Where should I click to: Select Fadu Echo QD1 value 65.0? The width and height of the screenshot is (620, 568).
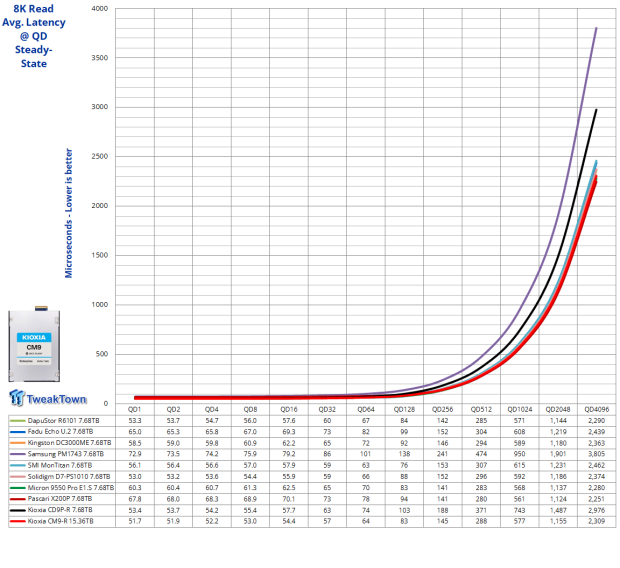pos(135,432)
